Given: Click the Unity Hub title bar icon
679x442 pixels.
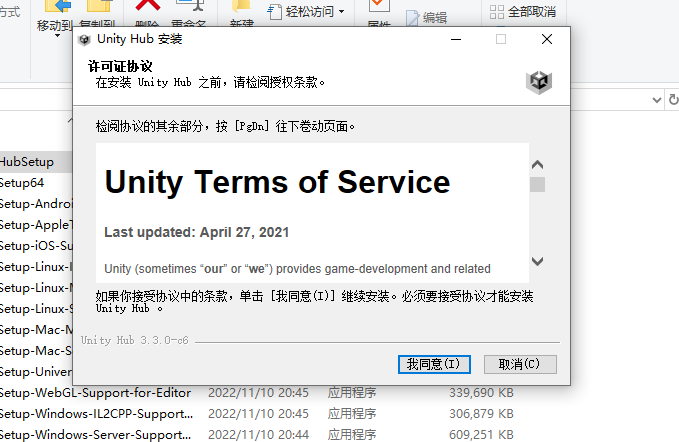Looking at the screenshot, I should coord(84,40).
